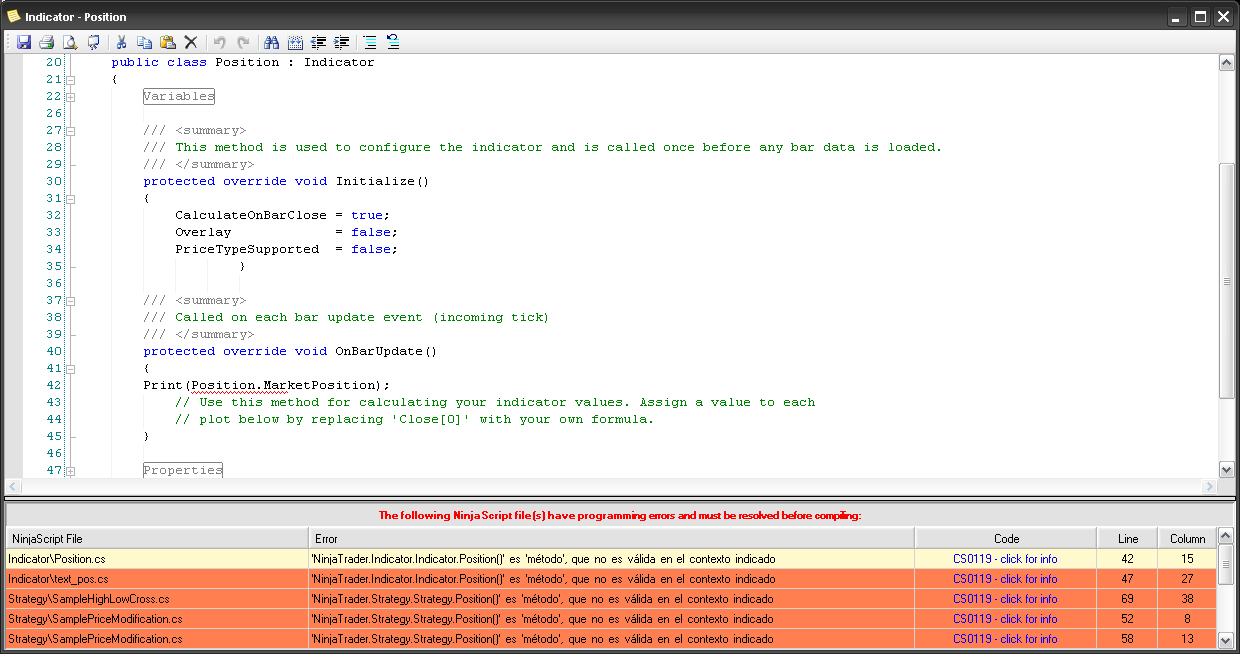Open CS0119 info link for text_pos.cs

point(1005,579)
